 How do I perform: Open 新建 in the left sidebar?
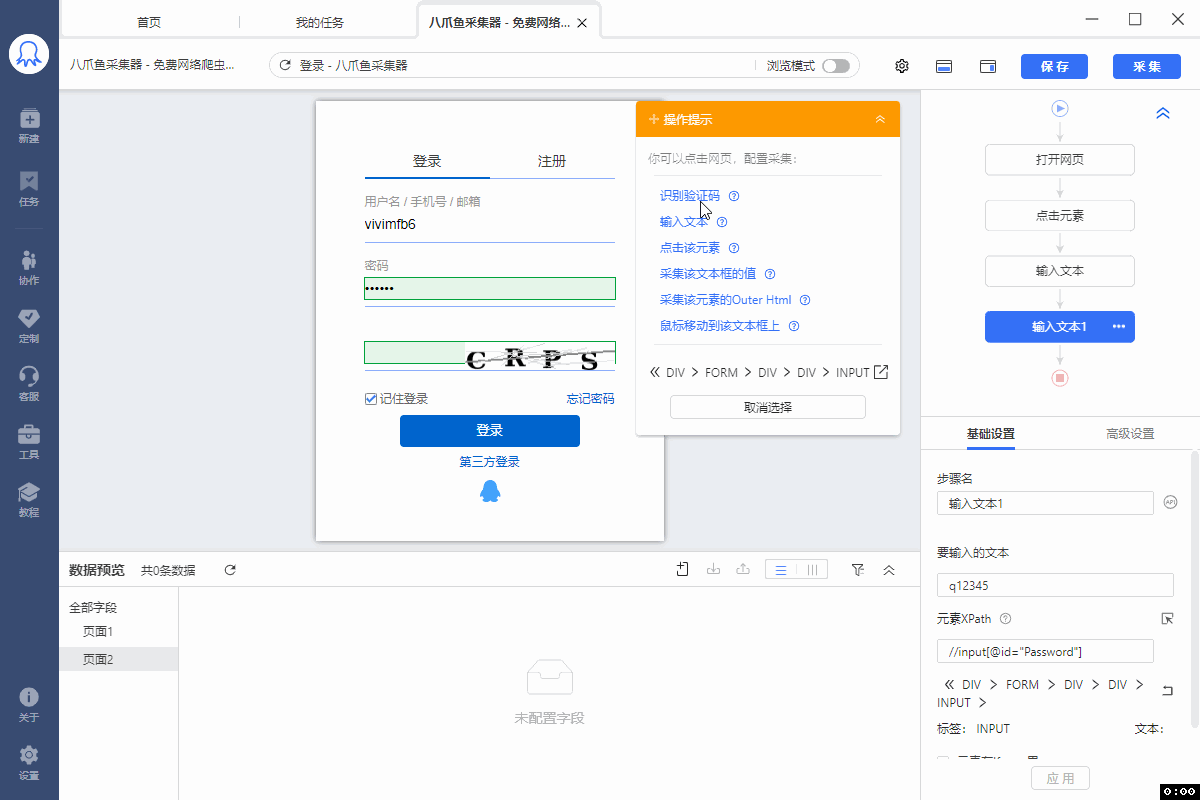[29, 126]
